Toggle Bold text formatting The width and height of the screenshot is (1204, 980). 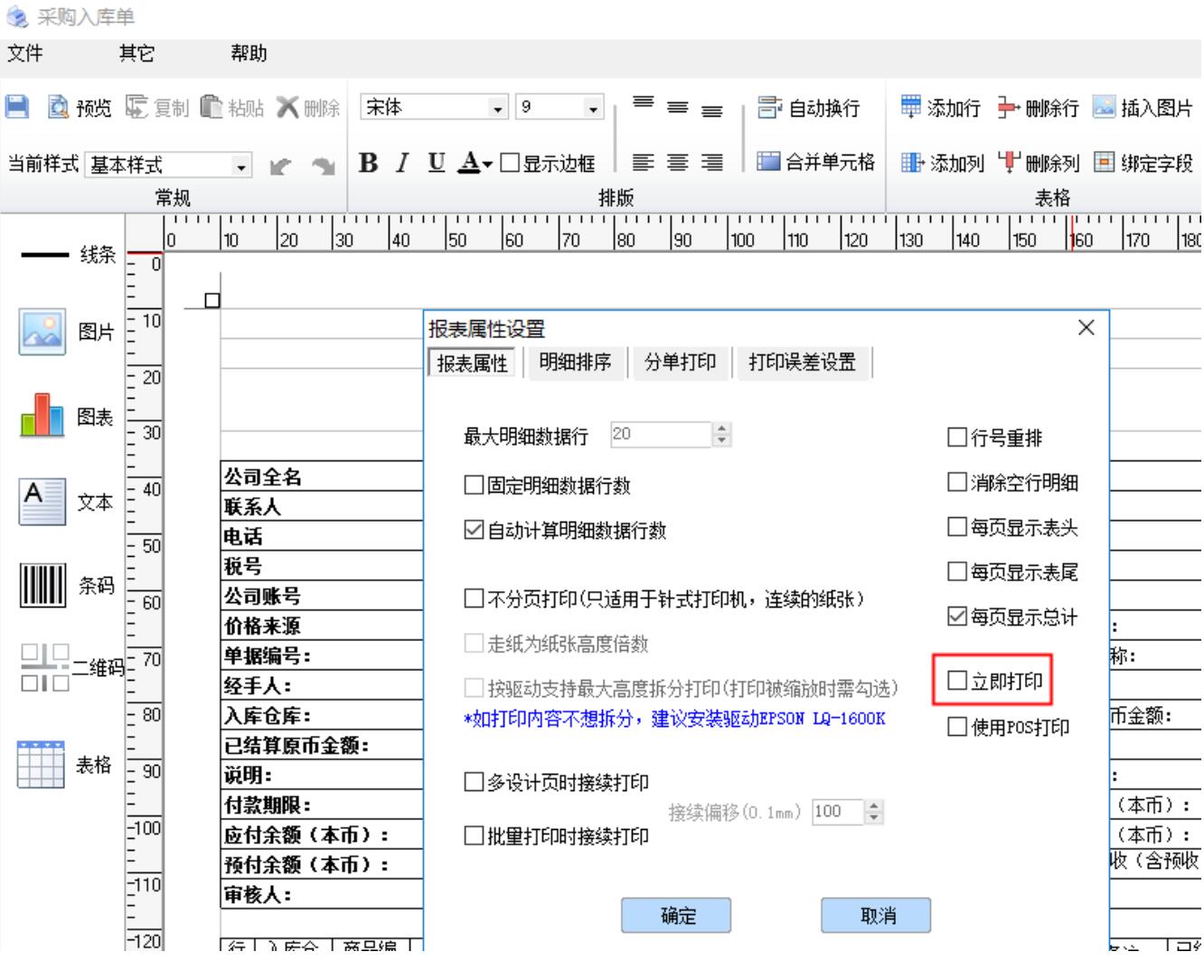click(x=368, y=163)
